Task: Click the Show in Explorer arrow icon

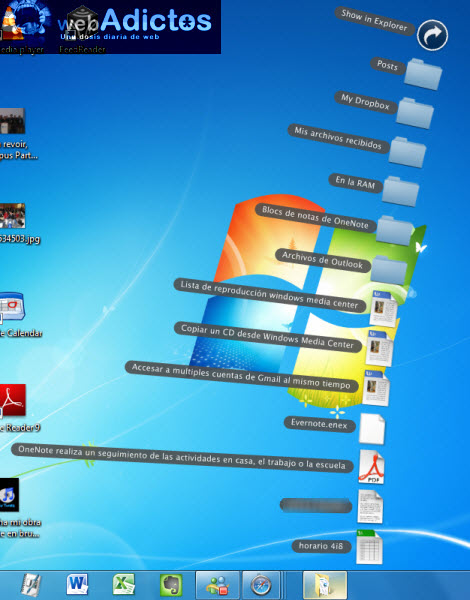Action: [x=432, y=35]
